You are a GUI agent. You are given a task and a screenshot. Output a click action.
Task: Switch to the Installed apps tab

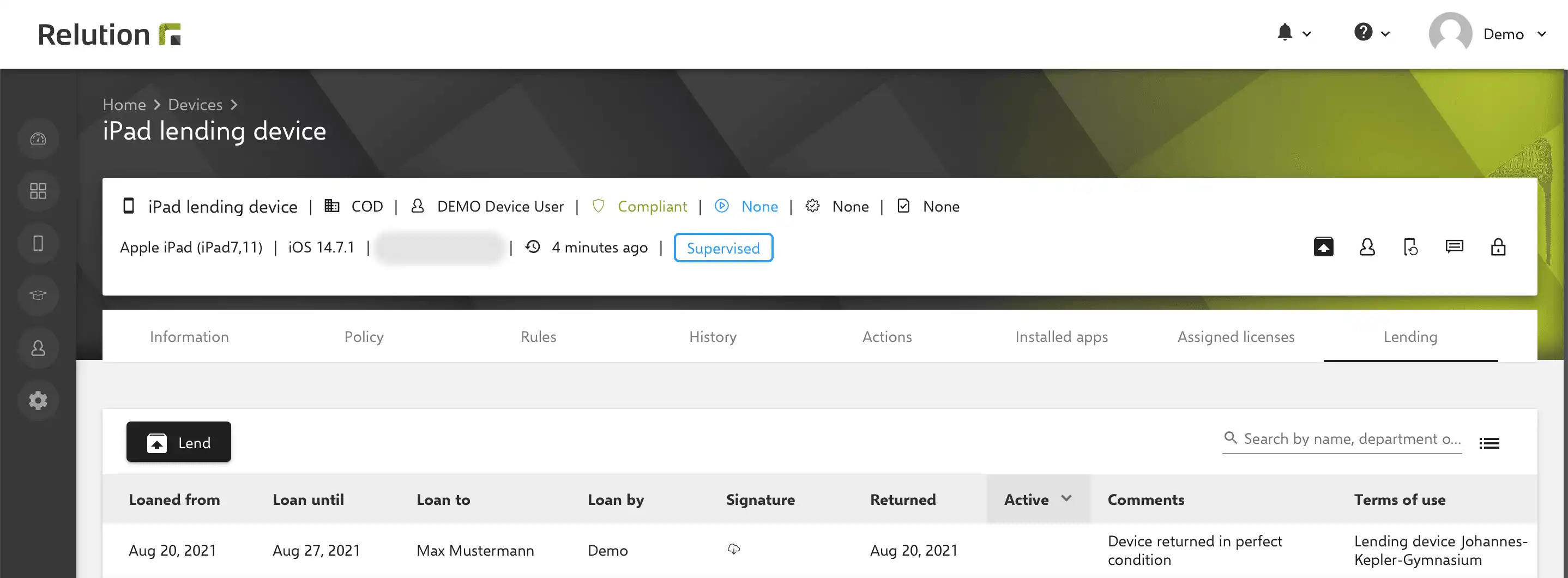1062,337
